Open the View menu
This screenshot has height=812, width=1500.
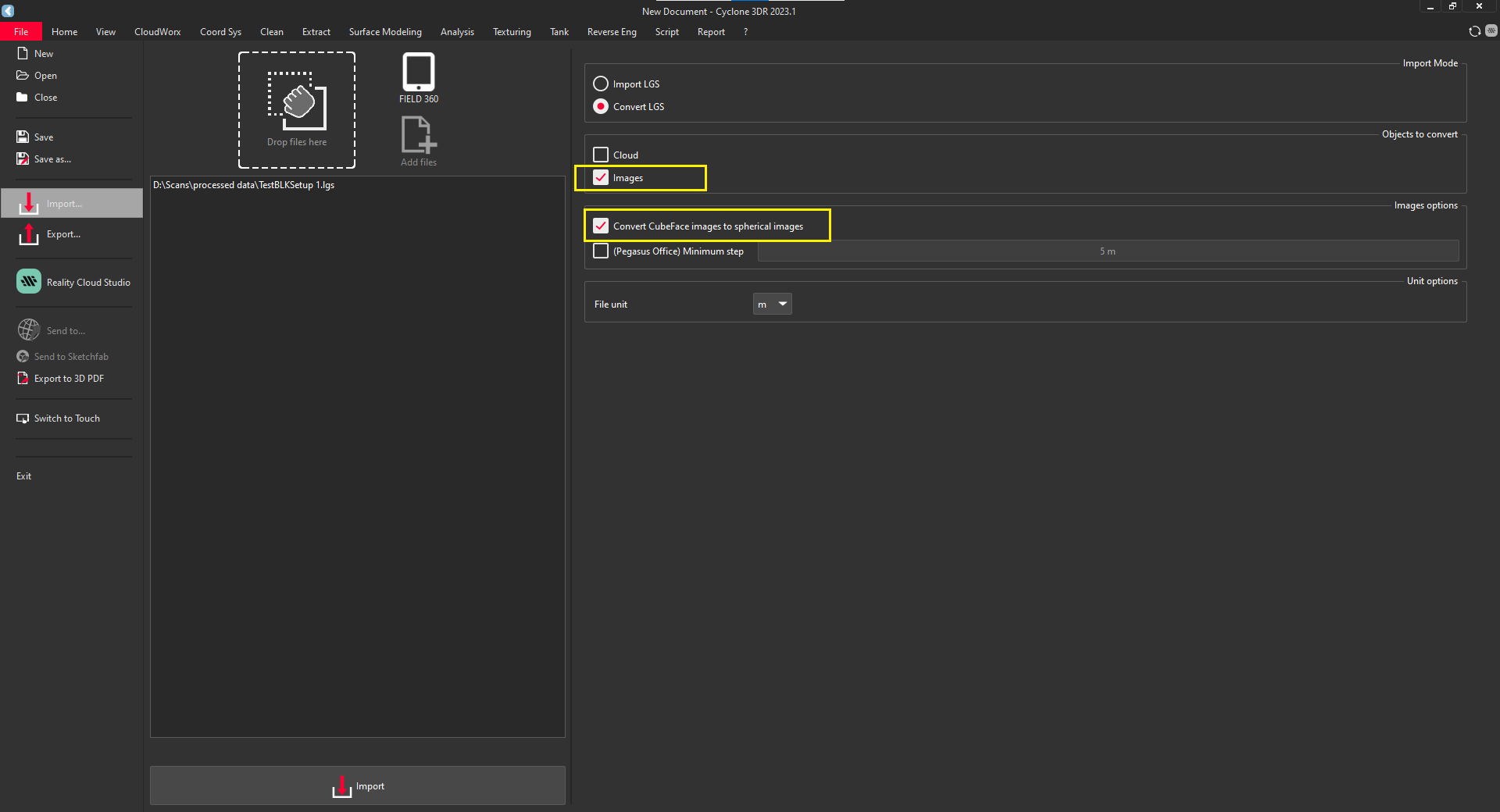point(105,32)
